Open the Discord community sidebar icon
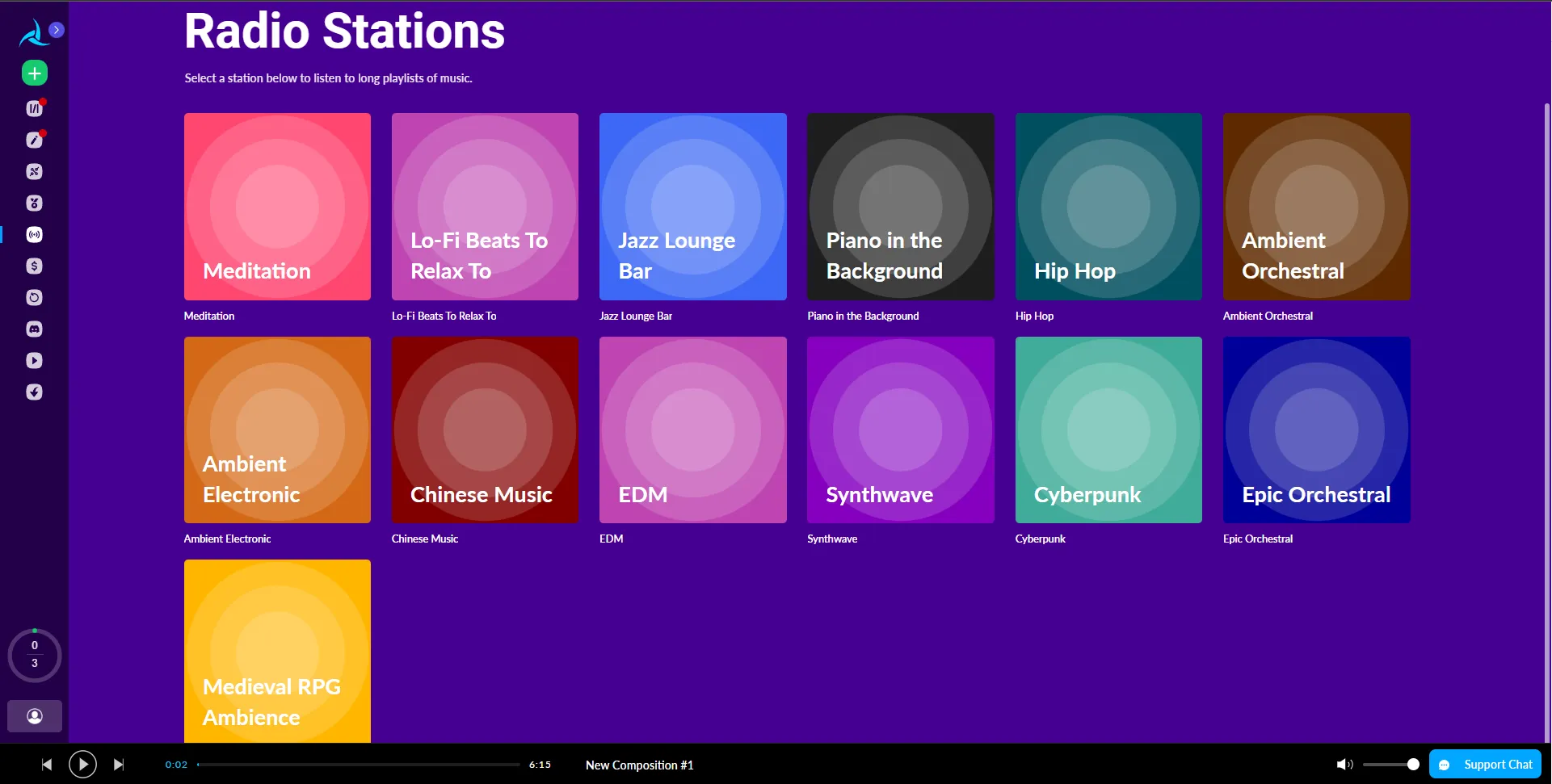The image size is (1552, 784). (34, 329)
